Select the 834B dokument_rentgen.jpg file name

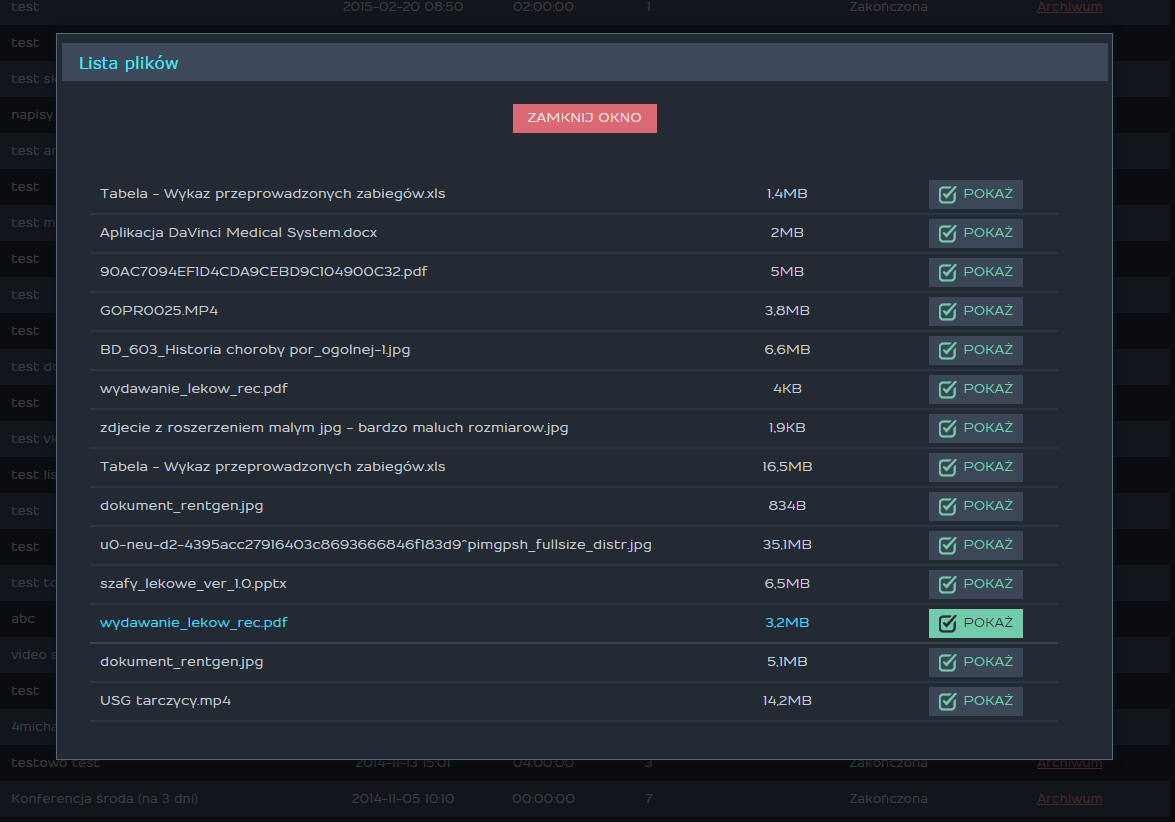181,505
